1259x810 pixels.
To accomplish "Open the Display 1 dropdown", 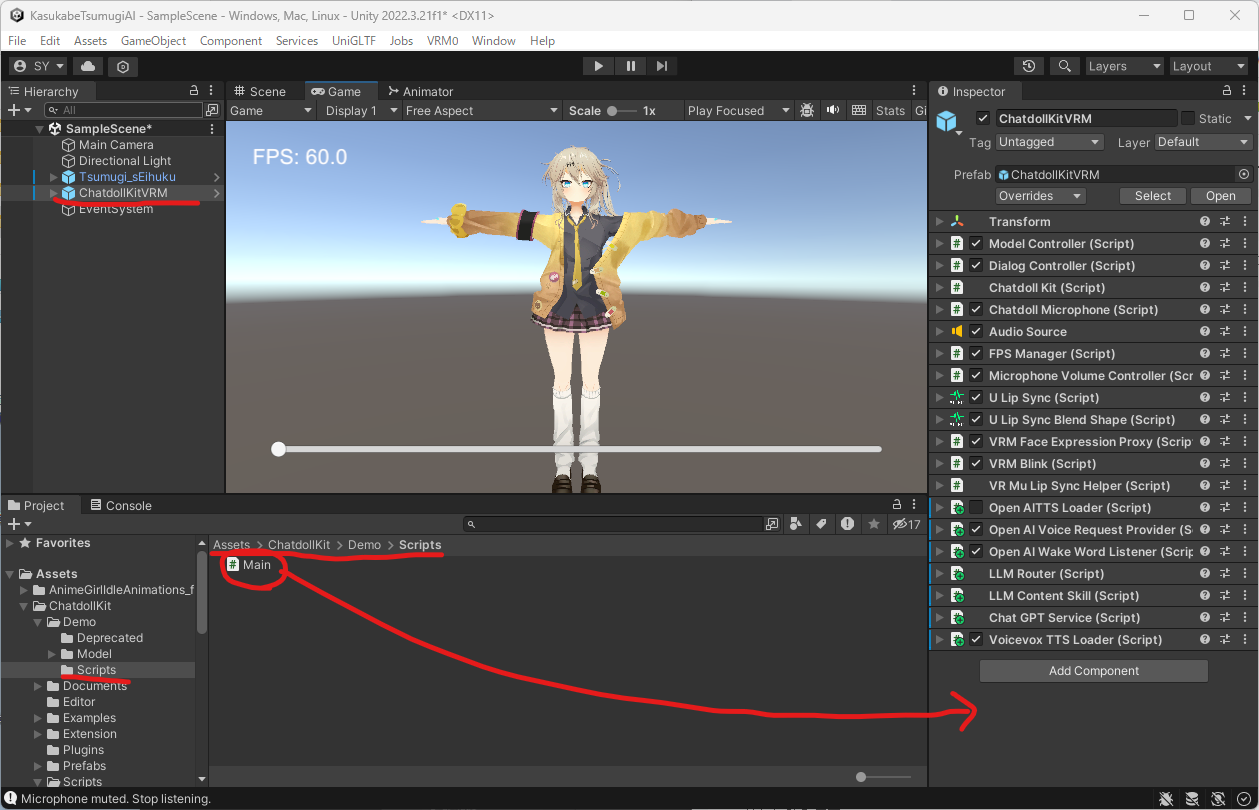I will click(360, 111).
